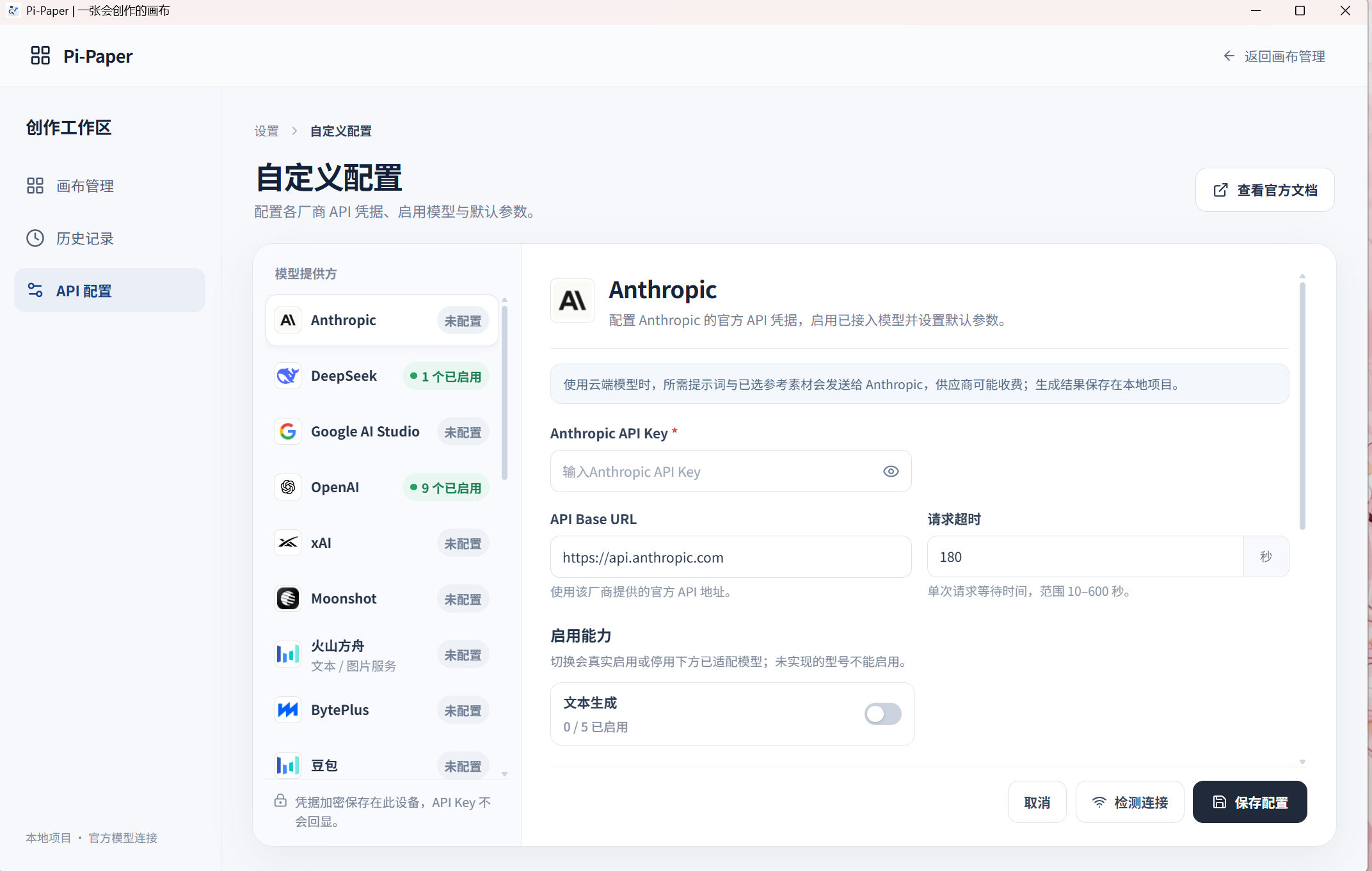The height and width of the screenshot is (871, 1372).
Task: Click the Moonshot logo icon
Action: (288, 598)
